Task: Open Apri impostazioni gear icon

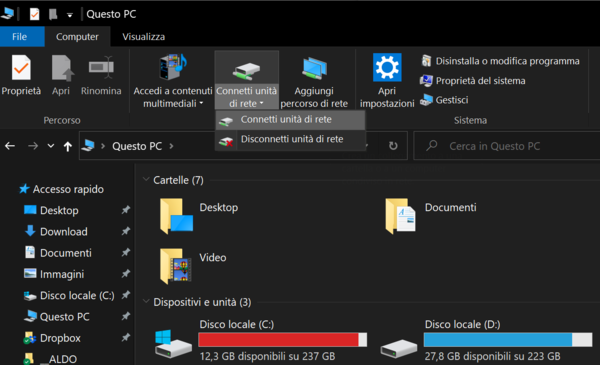Action: (387, 67)
